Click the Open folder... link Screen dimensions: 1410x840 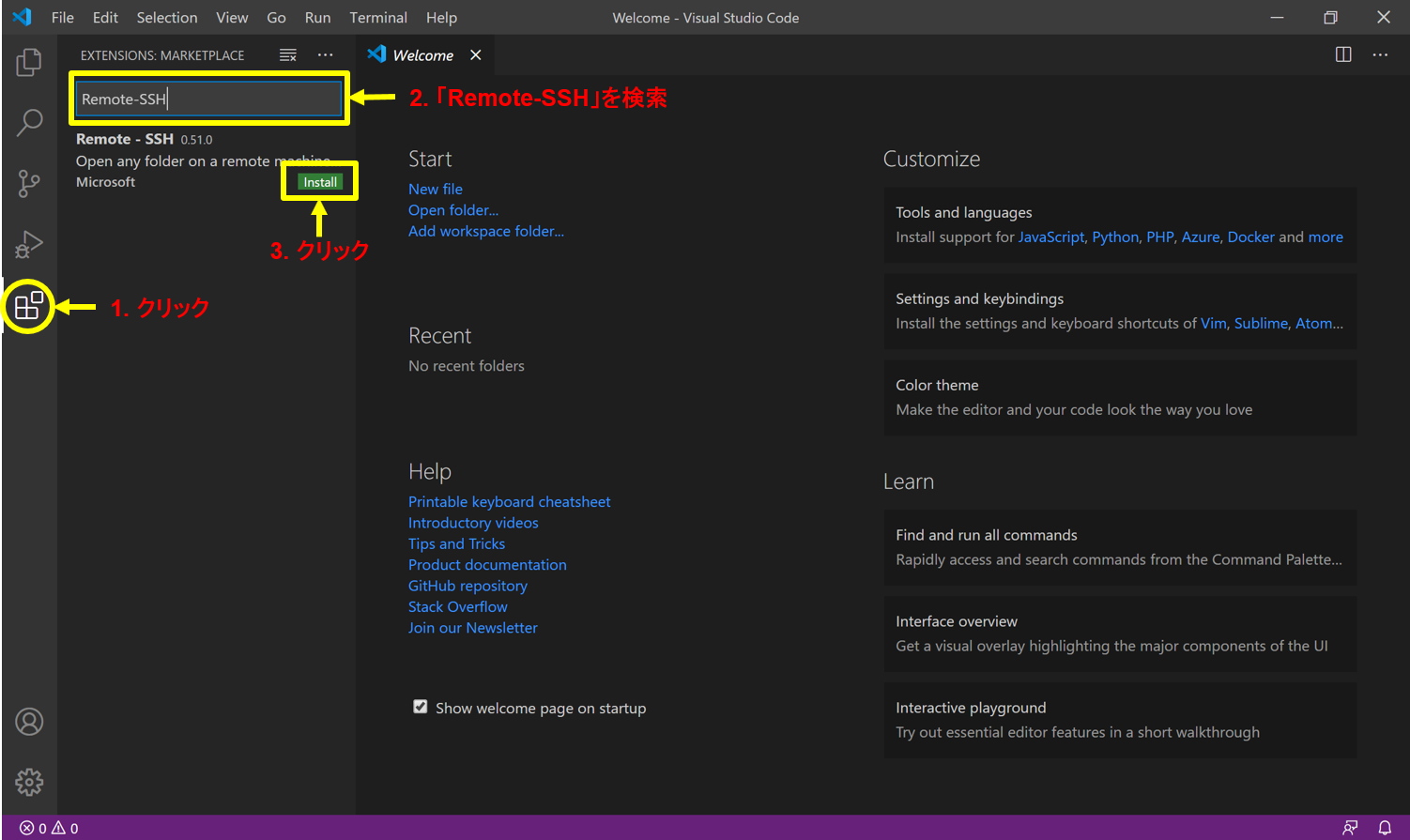[x=453, y=210]
